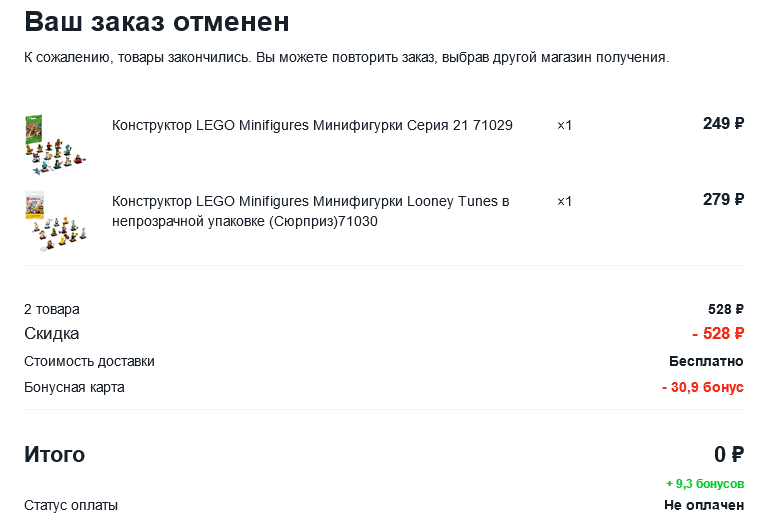This screenshot has height=532, width=769.
Task: Click the green '+ 9,3 бонусов' text
Action: tap(705, 484)
